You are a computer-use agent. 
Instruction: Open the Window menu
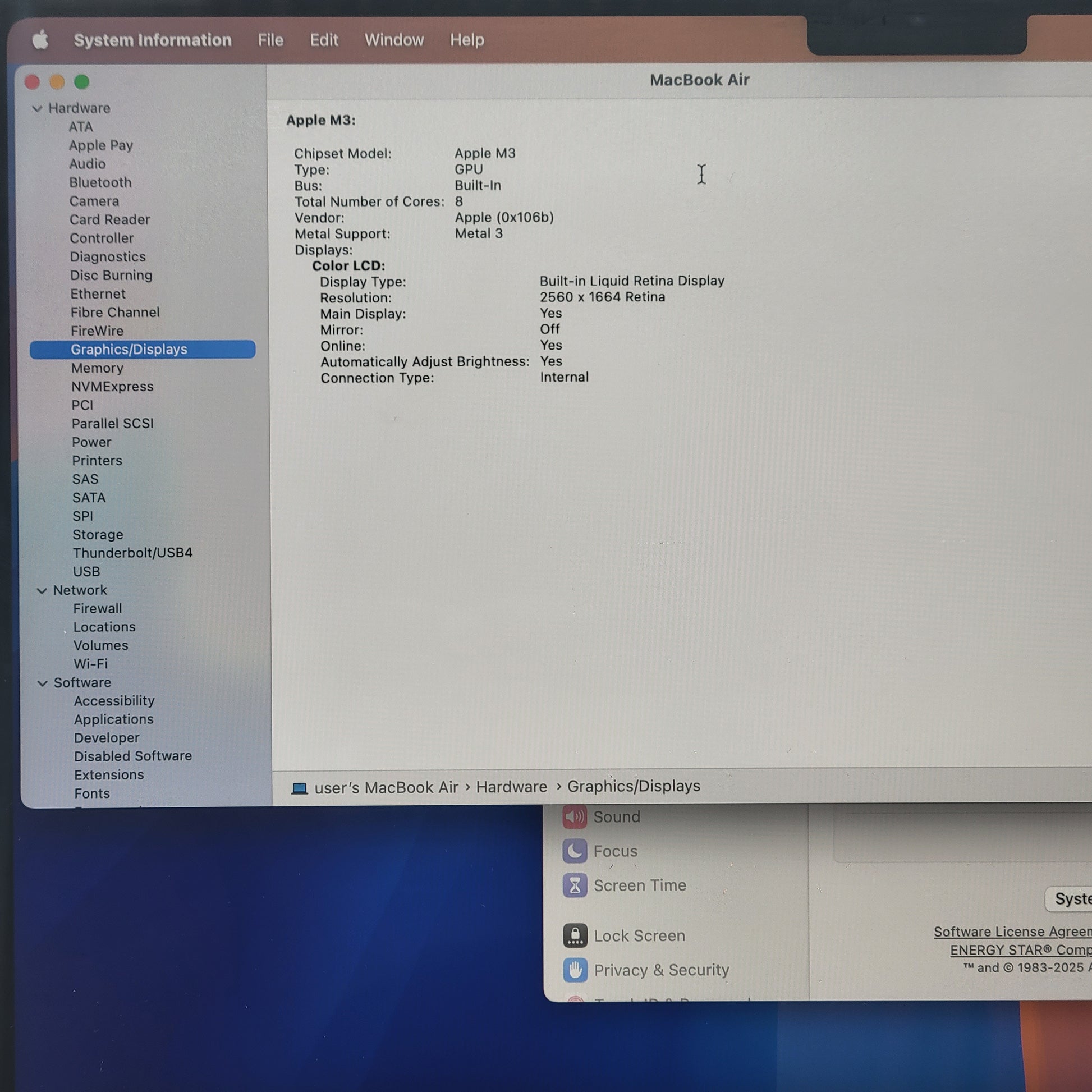click(x=394, y=40)
